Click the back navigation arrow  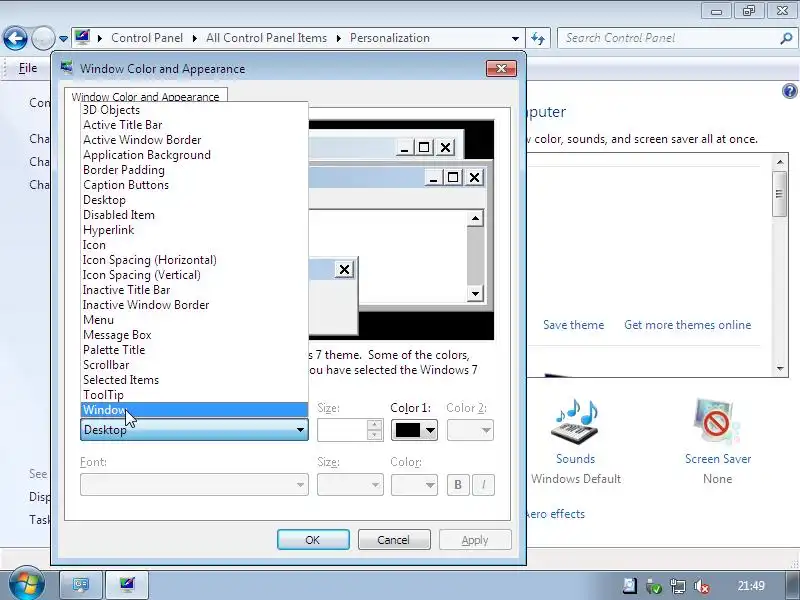15,38
